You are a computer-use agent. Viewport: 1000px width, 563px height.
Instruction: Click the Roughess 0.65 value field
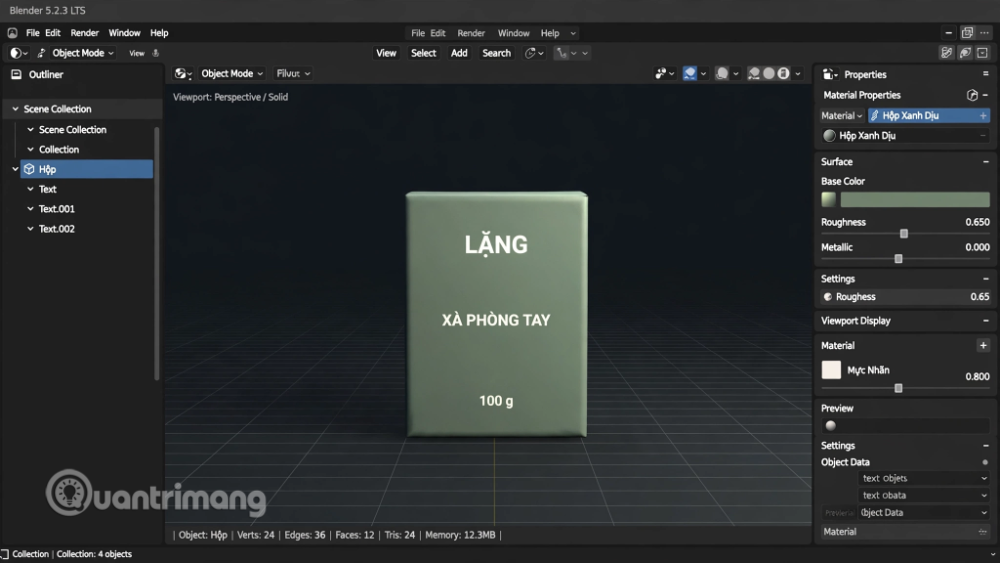pyautogui.click(x=905, y=296)
